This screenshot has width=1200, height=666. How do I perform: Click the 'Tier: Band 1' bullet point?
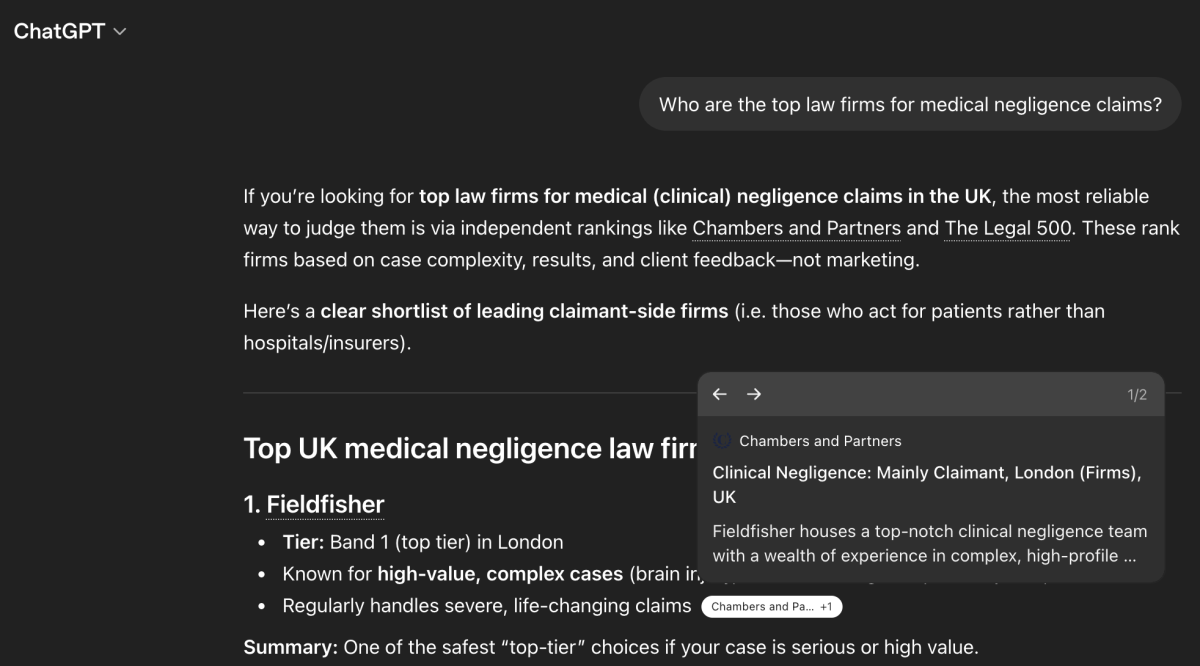click(422, 542)
